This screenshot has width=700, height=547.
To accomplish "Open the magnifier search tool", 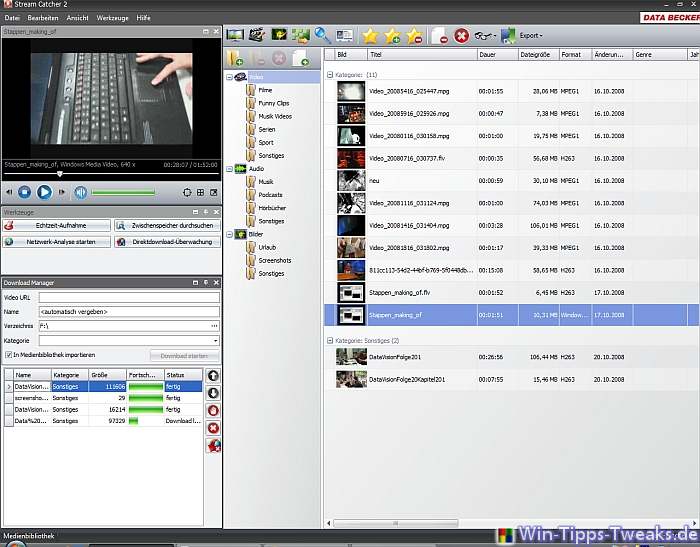I will click(322, 35).
